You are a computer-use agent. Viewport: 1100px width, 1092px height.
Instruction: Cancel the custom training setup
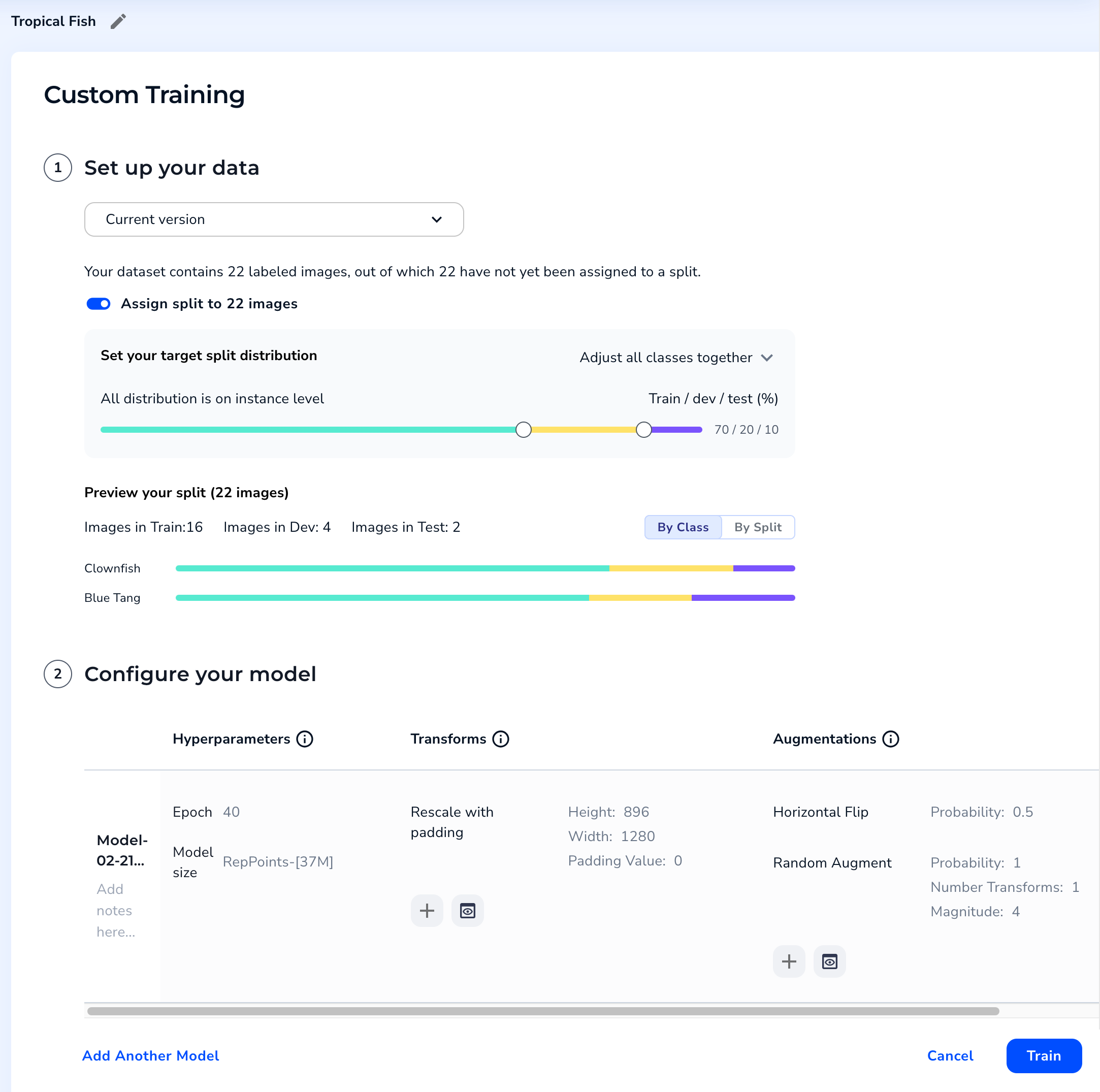(x=950, y=1056)
